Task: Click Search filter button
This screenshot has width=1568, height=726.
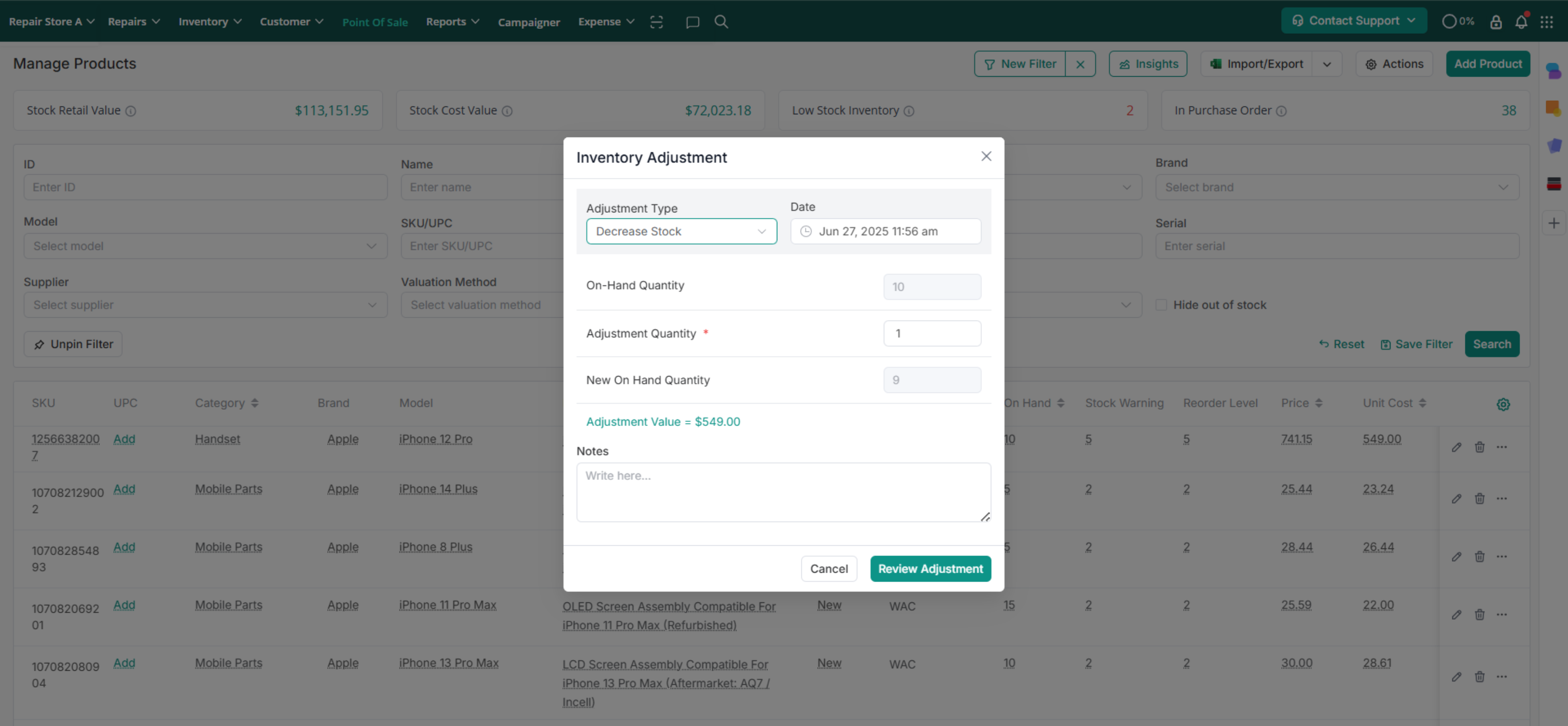Action: click(x=1492, y=345)
